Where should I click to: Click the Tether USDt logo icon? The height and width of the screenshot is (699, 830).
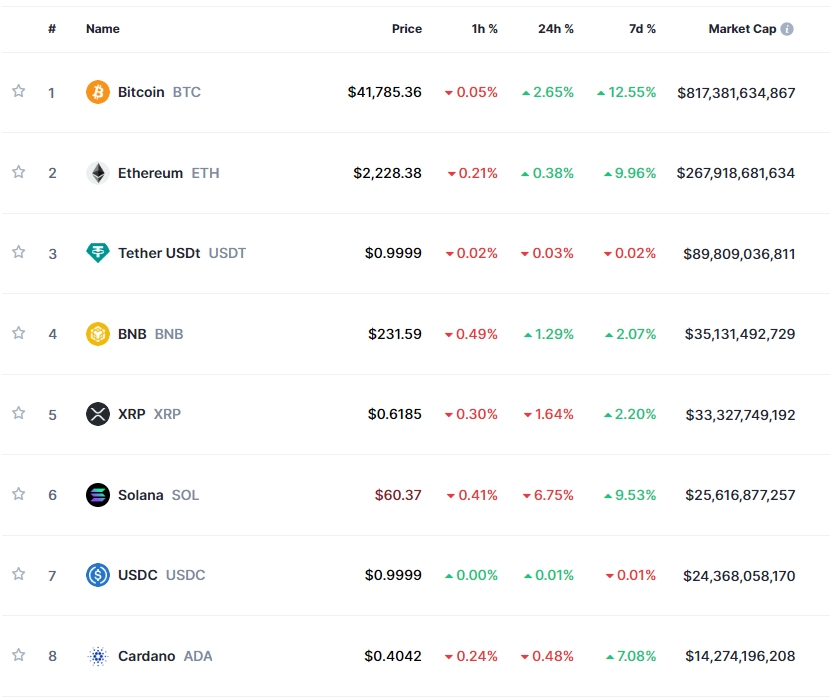pos(97,253)
